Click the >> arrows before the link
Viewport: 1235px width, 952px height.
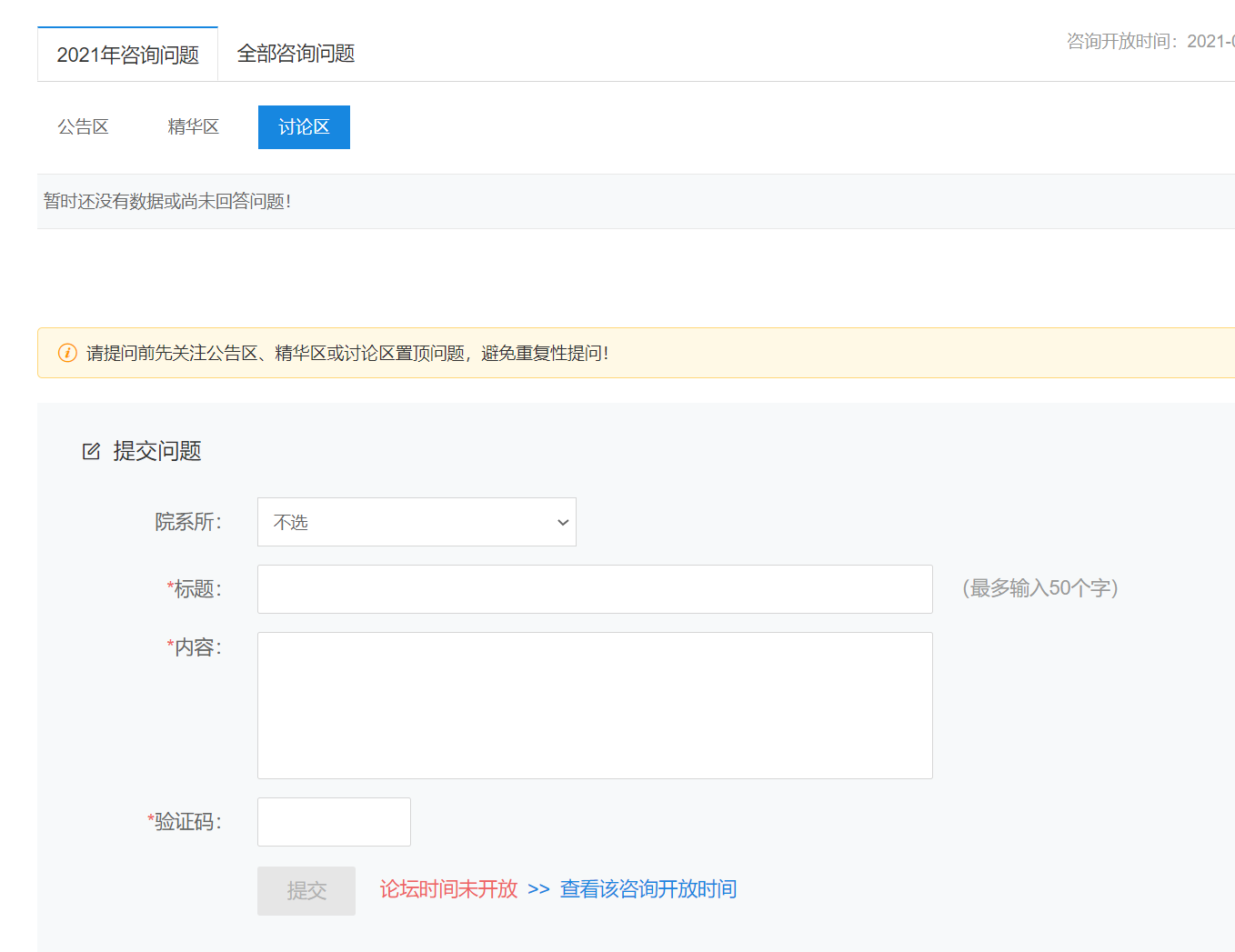point(538,889)
